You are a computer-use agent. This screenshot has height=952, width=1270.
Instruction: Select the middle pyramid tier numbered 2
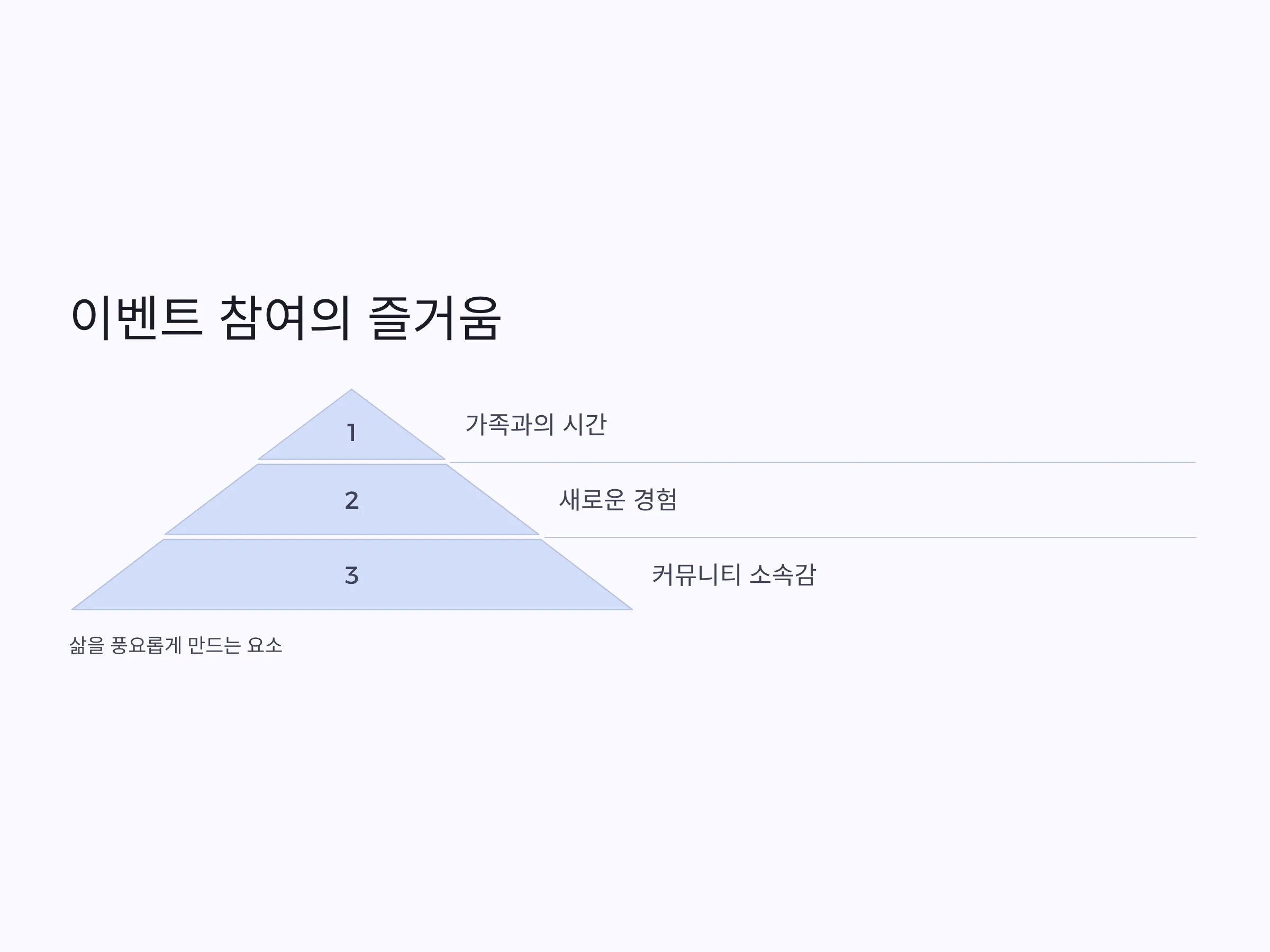(351, 500)
